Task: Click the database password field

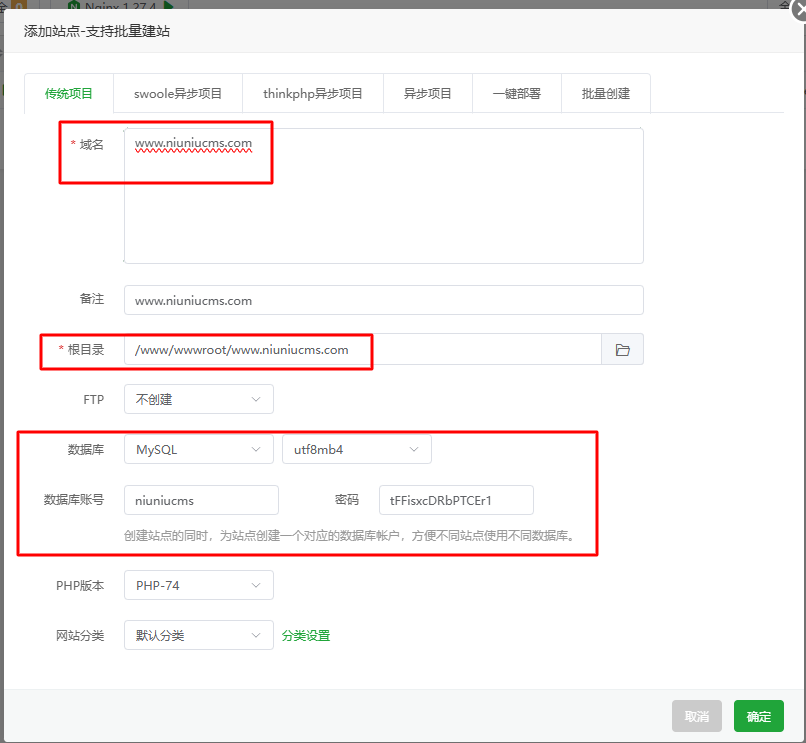Action: pyautogui.click(x=456, y=500)
